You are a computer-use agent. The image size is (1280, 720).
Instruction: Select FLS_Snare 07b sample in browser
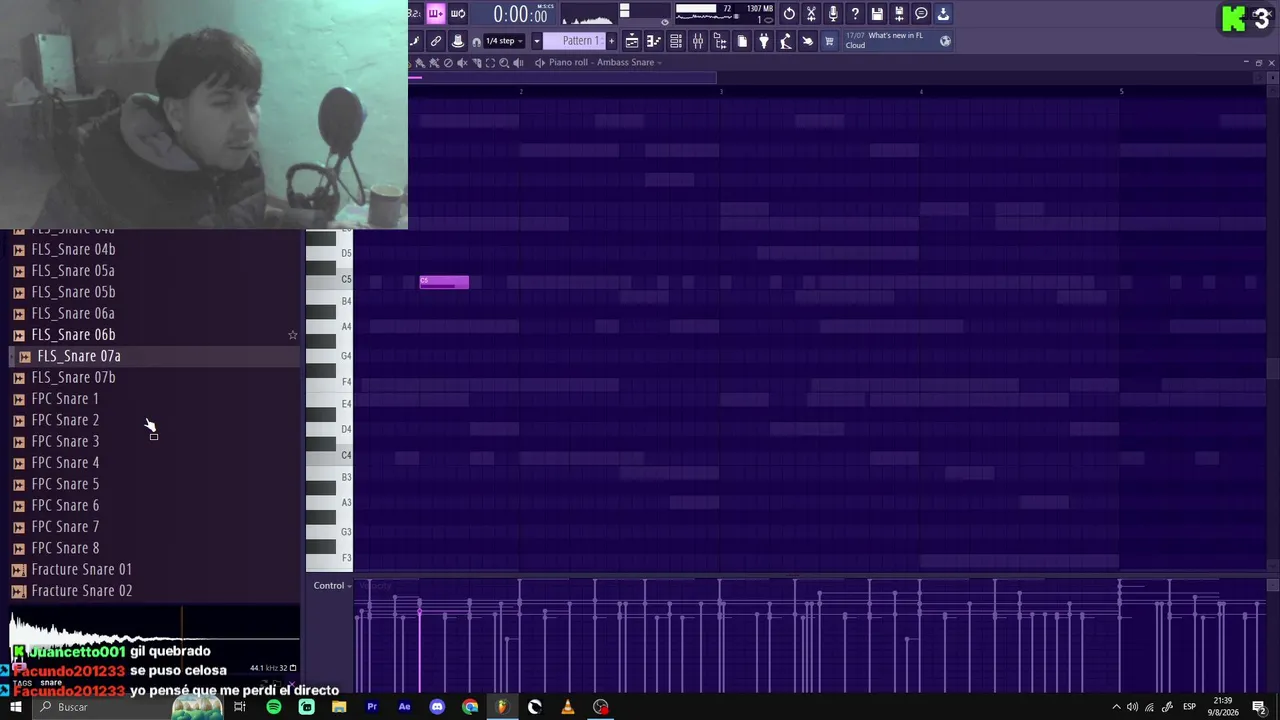click(x=73, y=377)
